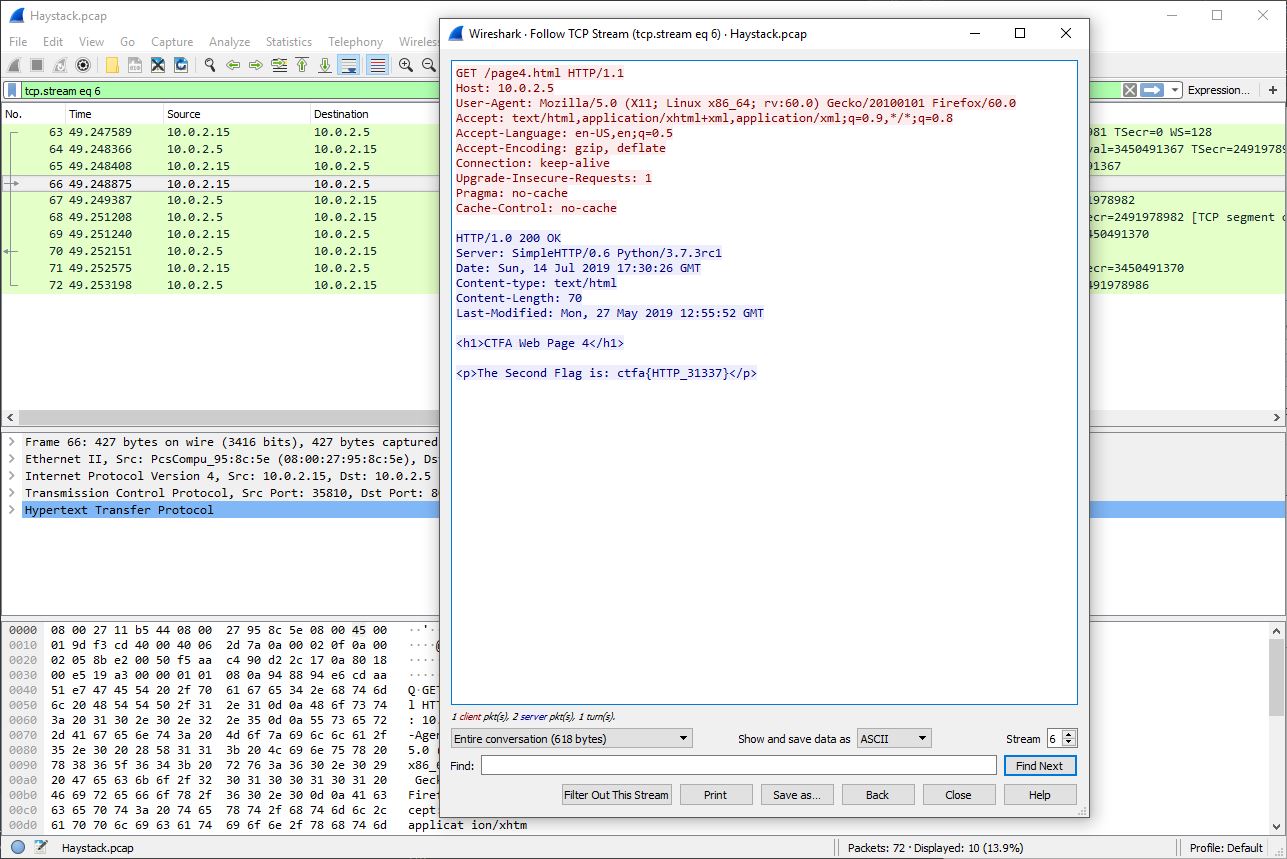Jump to the last packet icon

coord(325,65)
